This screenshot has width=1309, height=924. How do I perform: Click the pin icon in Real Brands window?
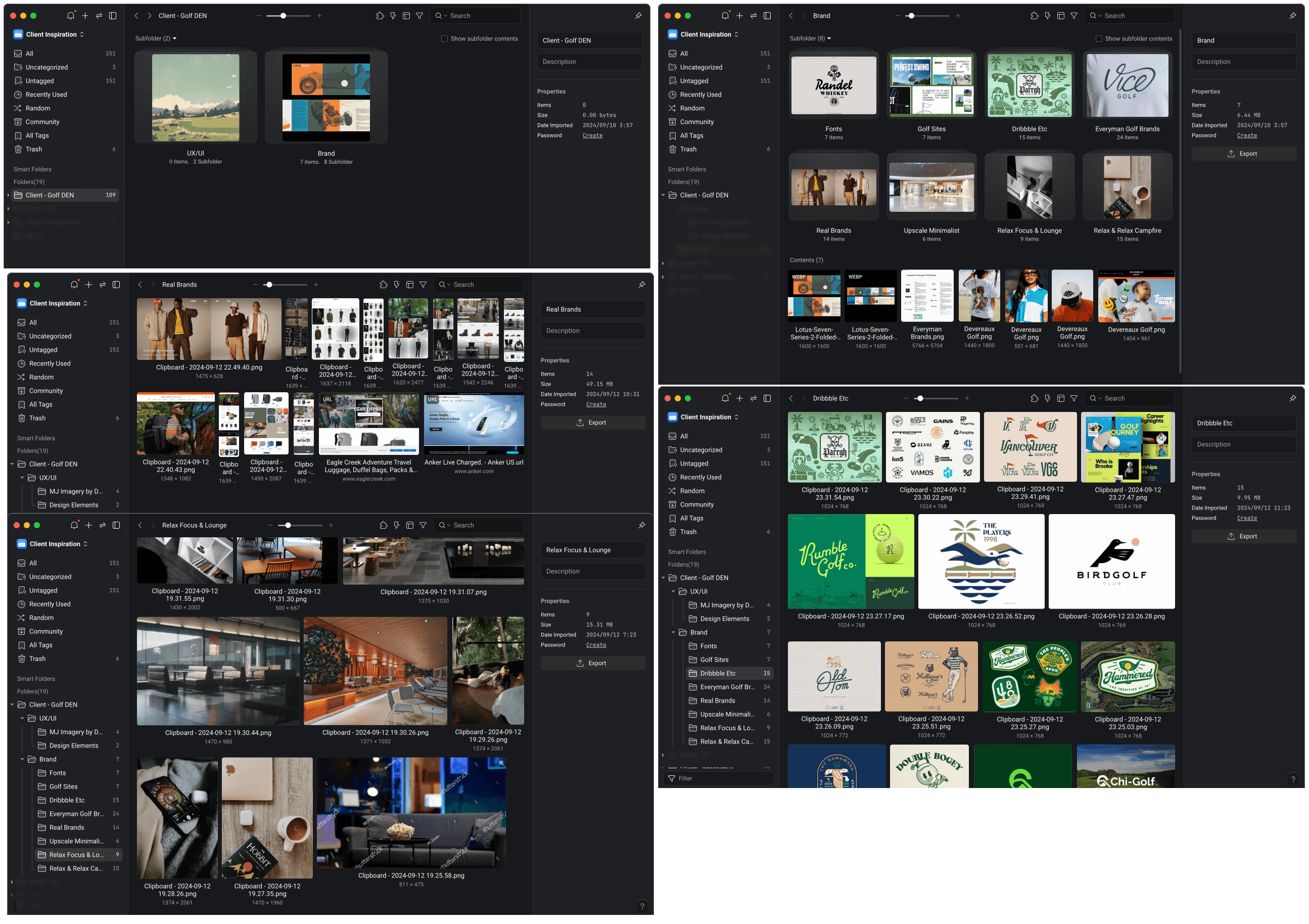(x=641, y=285)
